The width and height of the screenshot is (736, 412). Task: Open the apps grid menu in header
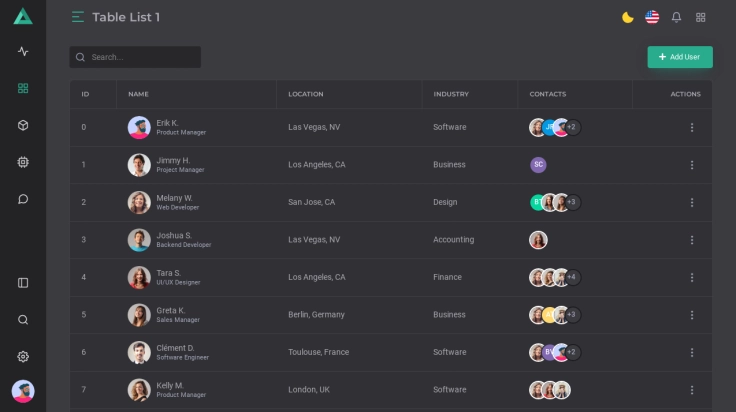pos(701,17)
